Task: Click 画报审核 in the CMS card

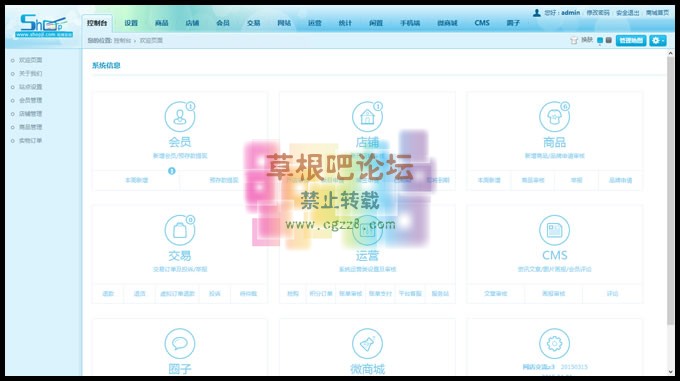Action: pos(554,294)
